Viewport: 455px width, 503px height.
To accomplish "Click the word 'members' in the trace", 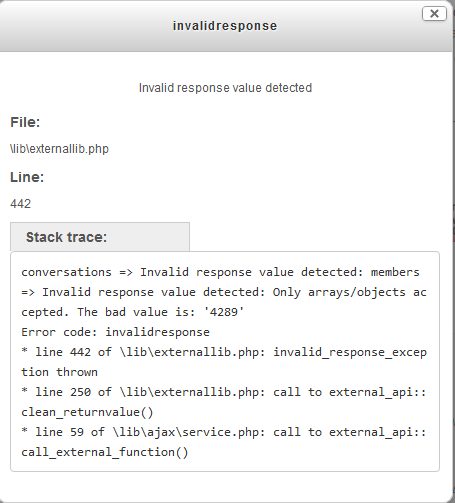I will [x=395, y=272].
